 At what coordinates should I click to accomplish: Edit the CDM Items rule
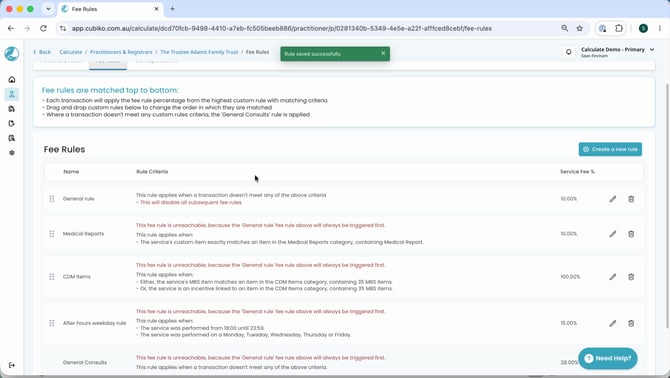613,277
